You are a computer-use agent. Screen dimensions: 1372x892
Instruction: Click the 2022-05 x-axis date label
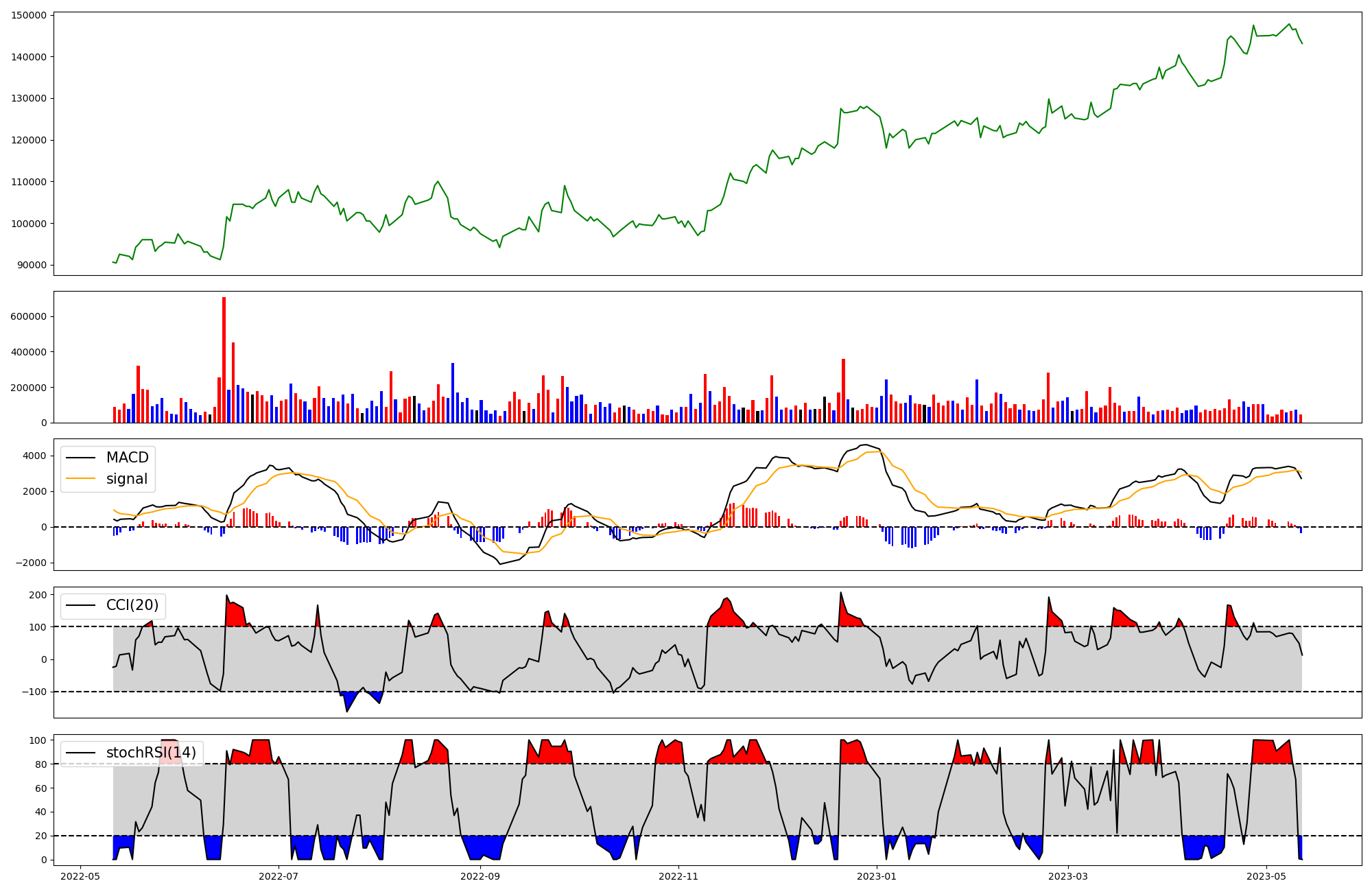pos(81,876)
